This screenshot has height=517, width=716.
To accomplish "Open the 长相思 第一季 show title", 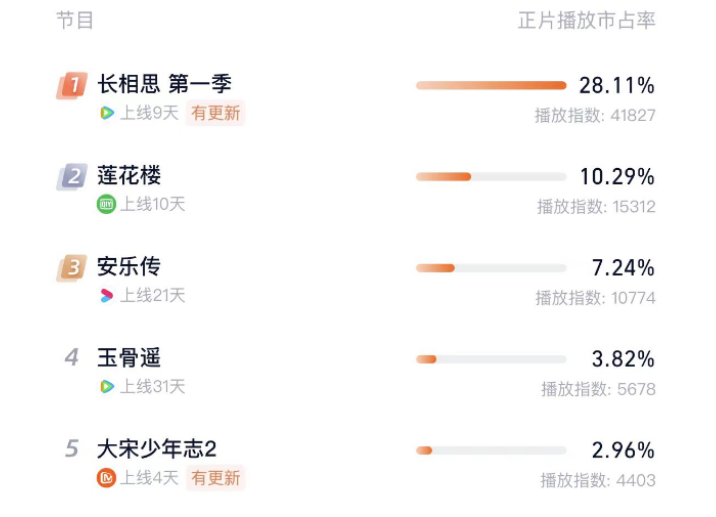I will (x=164, y=84).
